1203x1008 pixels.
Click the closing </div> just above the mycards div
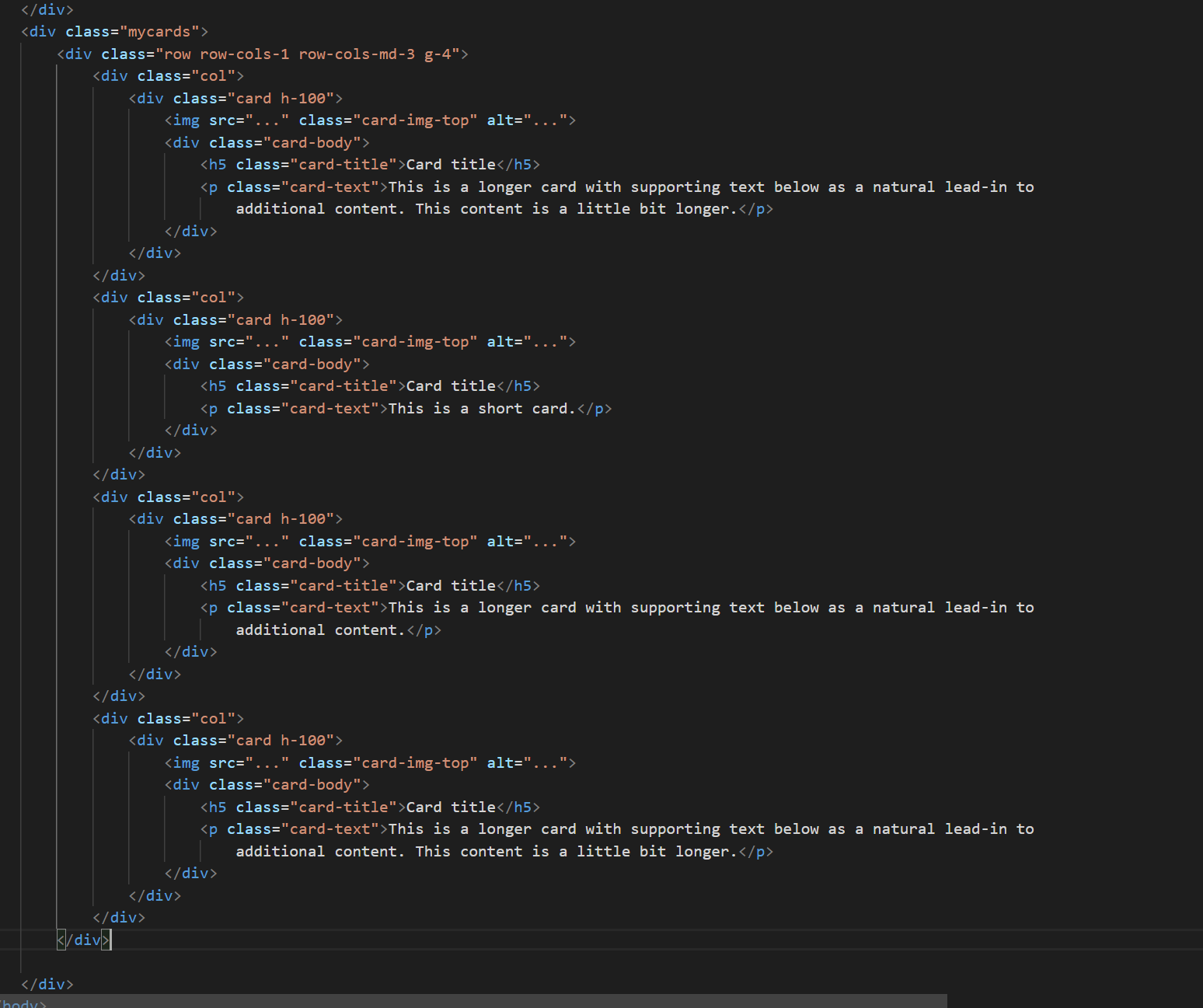[x=47, y=10]
